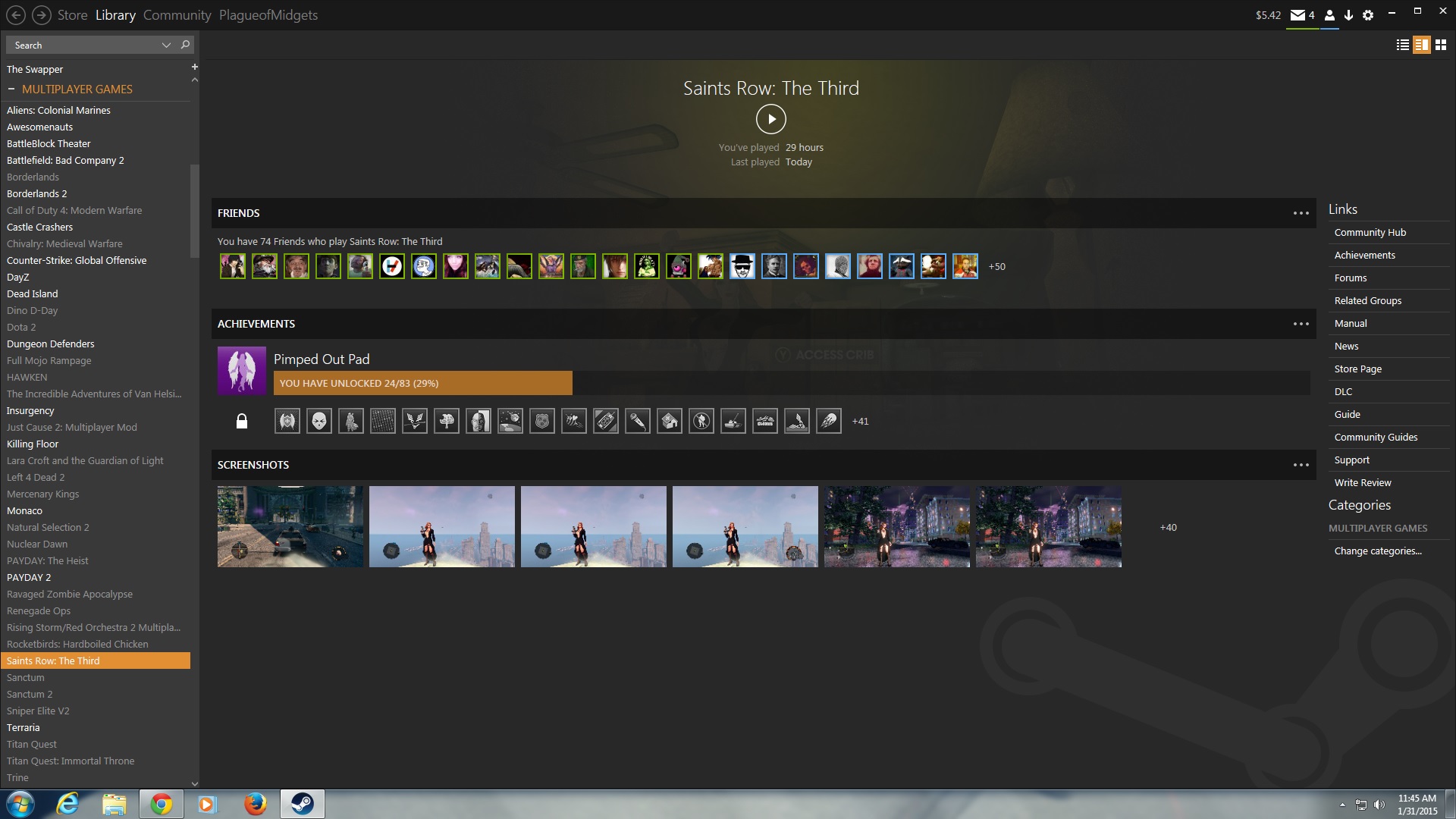Select Counter-Strike: Global Offensive

(x=96, y=261)
